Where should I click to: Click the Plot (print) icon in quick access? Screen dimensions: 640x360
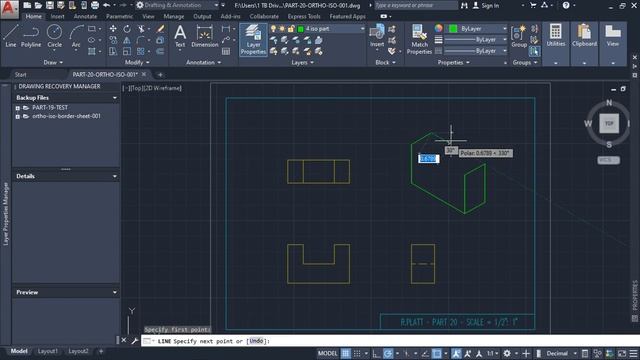point(95,5)
